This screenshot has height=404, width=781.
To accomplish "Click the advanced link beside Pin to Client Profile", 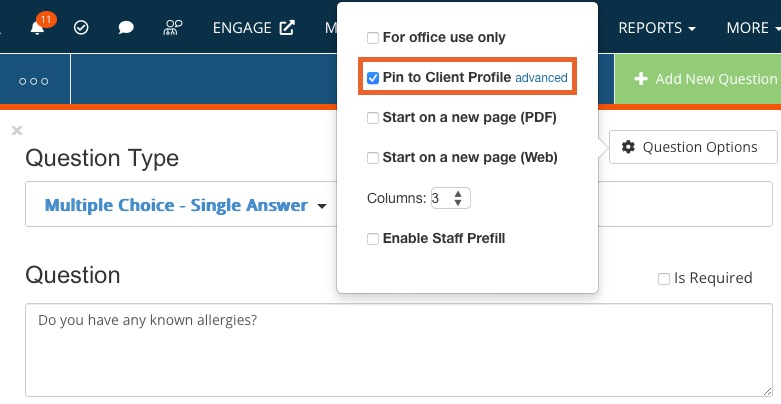I will pyautogui.click(x=541, y=78).
